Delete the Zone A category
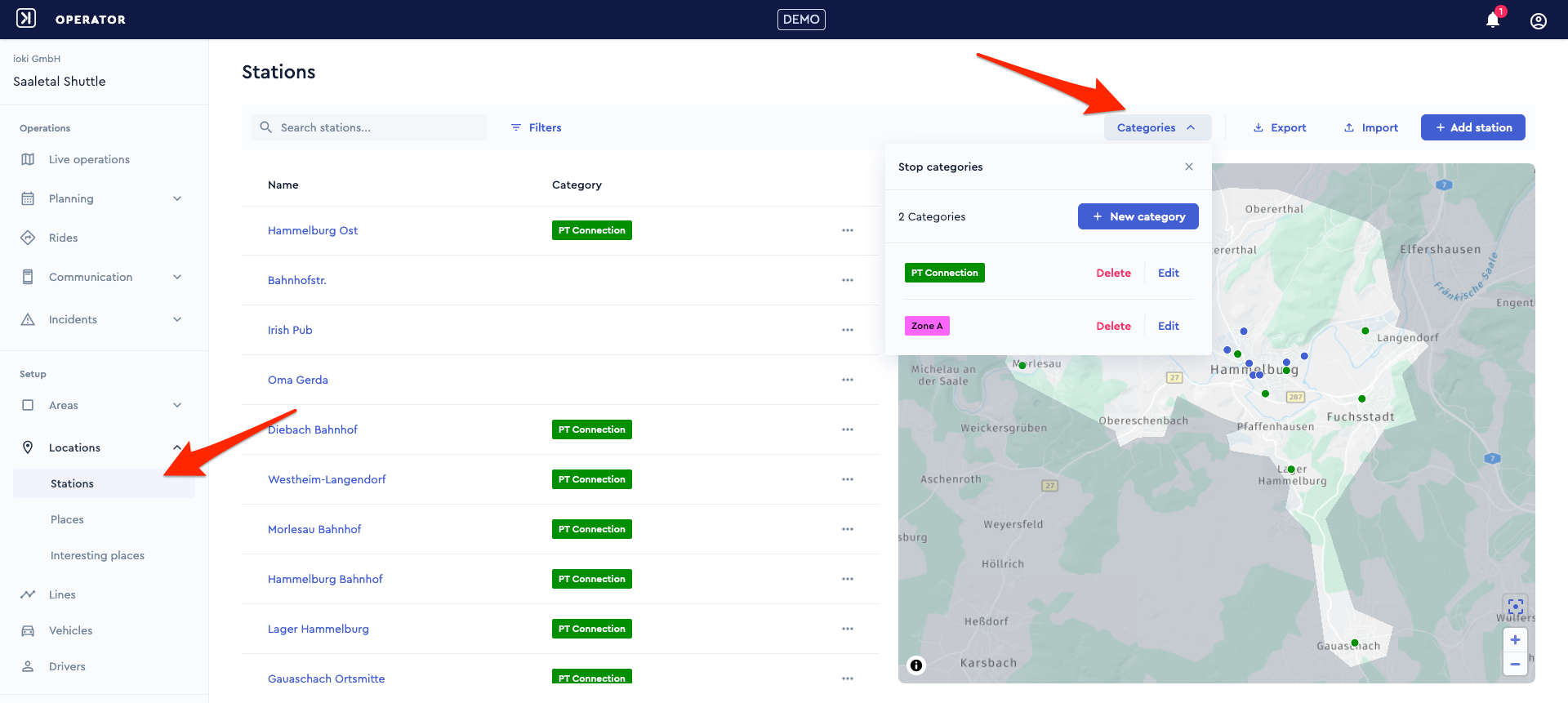 click(1113, 326)
